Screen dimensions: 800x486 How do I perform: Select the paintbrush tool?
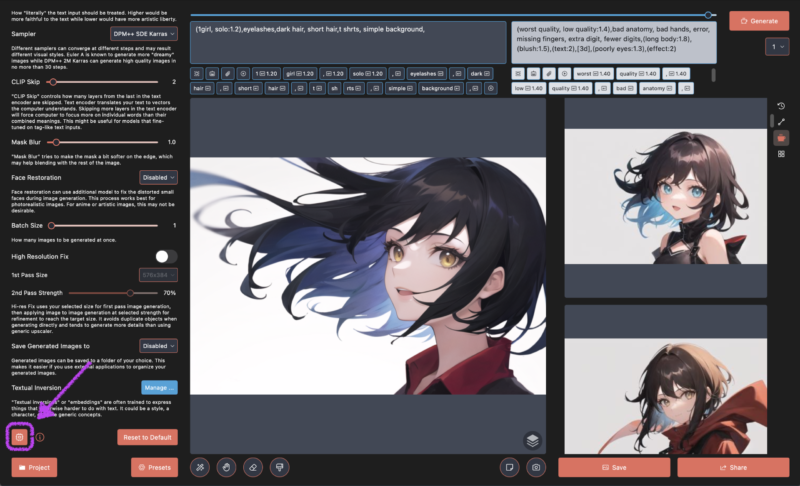coord(280,467)
